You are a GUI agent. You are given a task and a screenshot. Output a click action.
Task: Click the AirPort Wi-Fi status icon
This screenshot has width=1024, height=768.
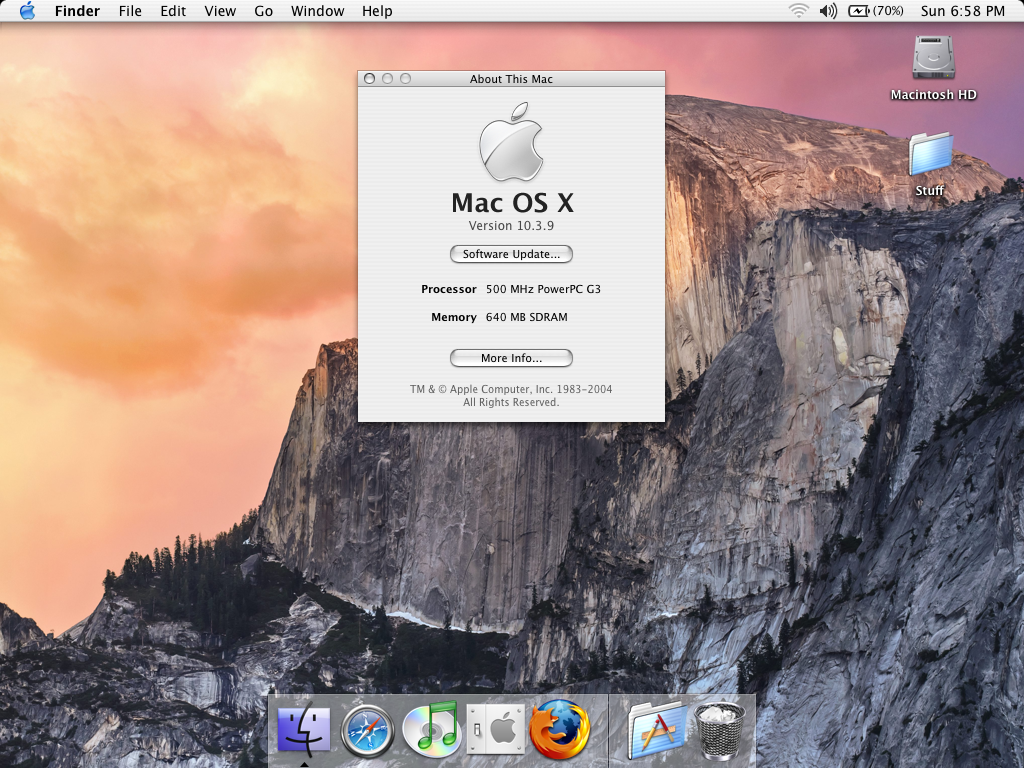pyautogui.click(x=798, y=10)
